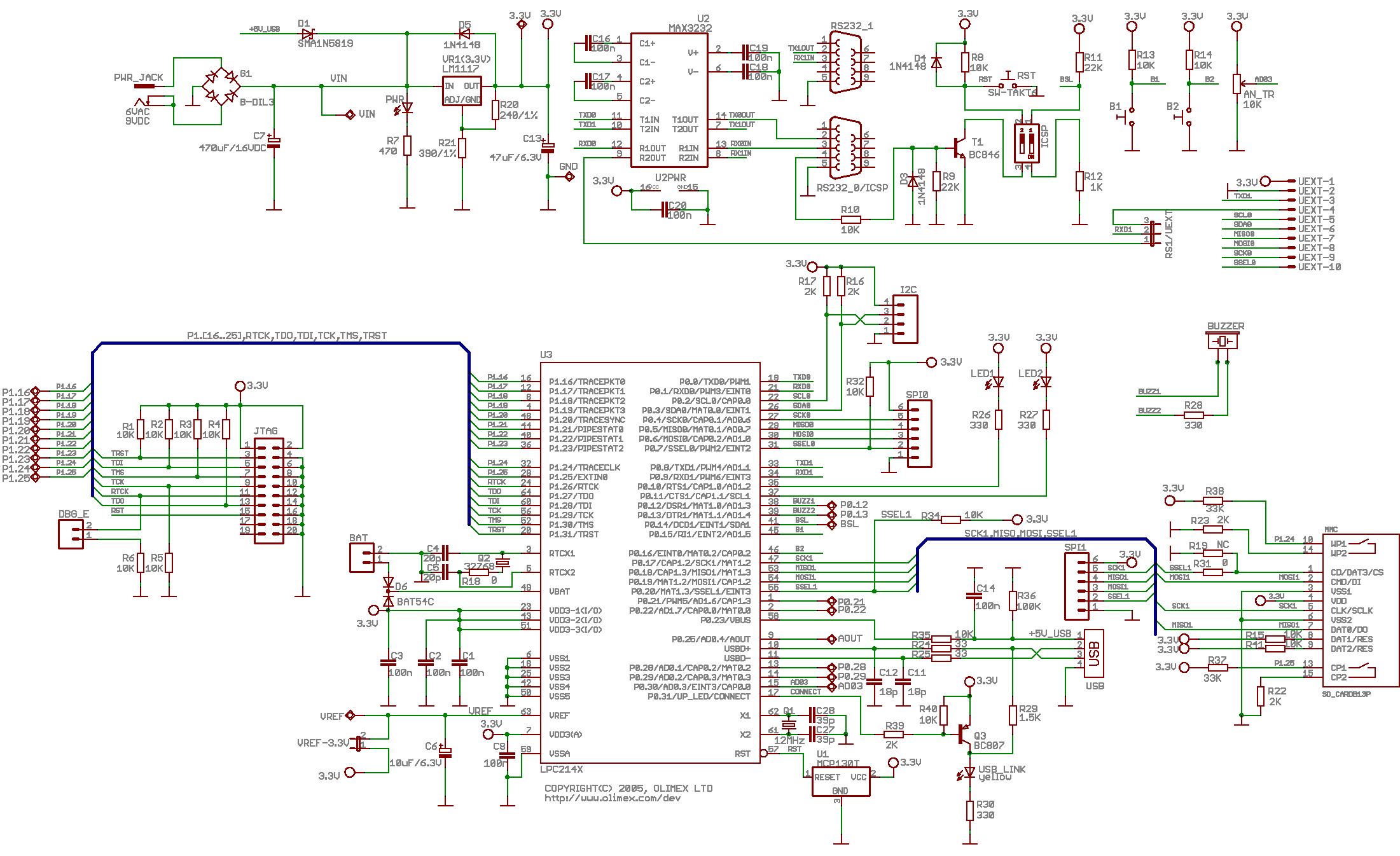Click the COPYRIGHT(C) 2005, OLIMEX LTD text
Screen dimensions: 1400x856
click(x=628, y=789)
